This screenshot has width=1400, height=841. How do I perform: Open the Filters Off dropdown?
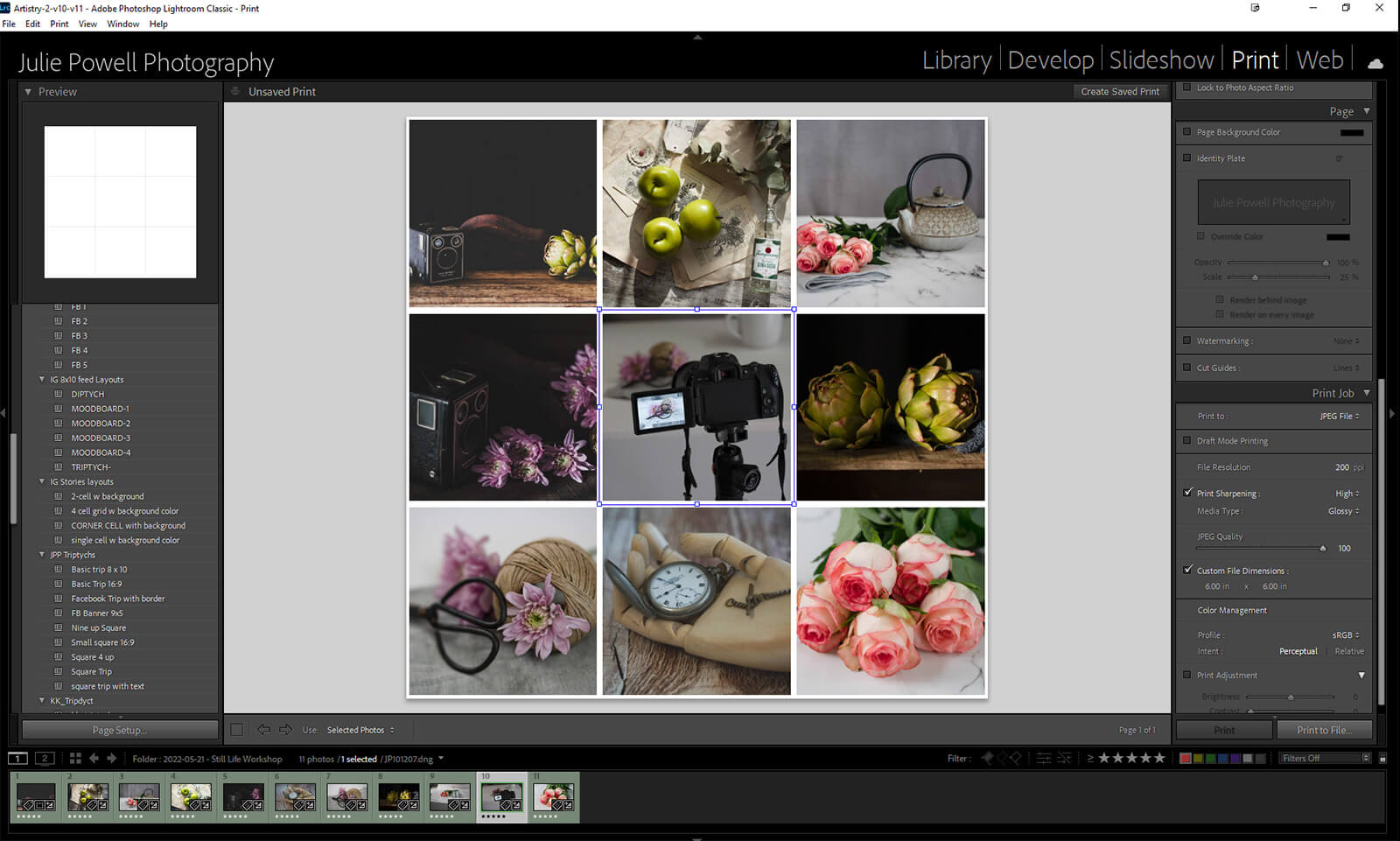click(1325, 759)
